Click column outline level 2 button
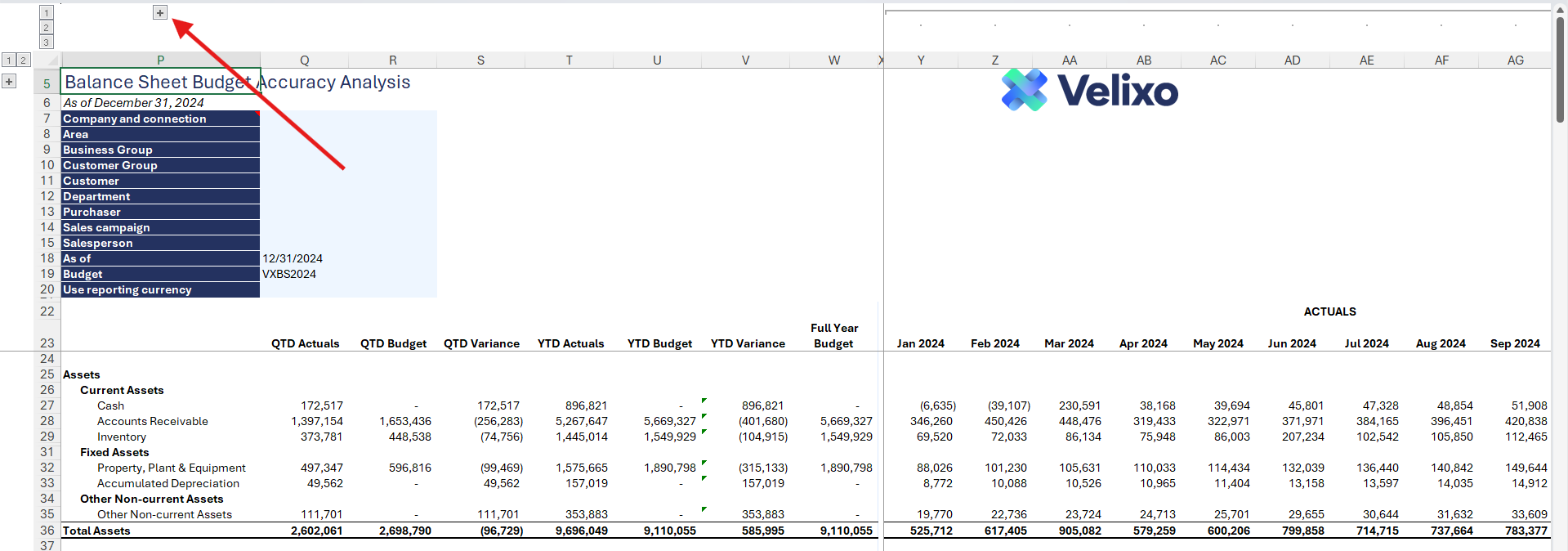Viewport: 1568px width, 551px height. [x=47, y=27]
